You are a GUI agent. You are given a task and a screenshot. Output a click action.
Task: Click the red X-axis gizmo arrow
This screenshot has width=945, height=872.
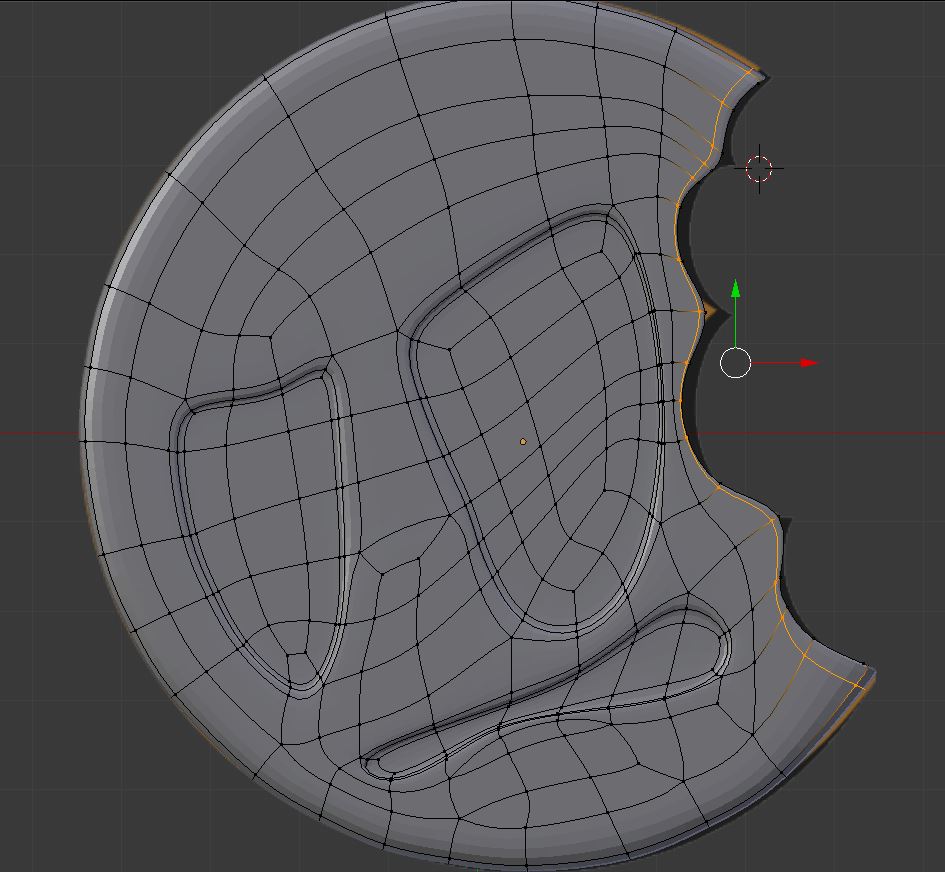pos(809,363)
